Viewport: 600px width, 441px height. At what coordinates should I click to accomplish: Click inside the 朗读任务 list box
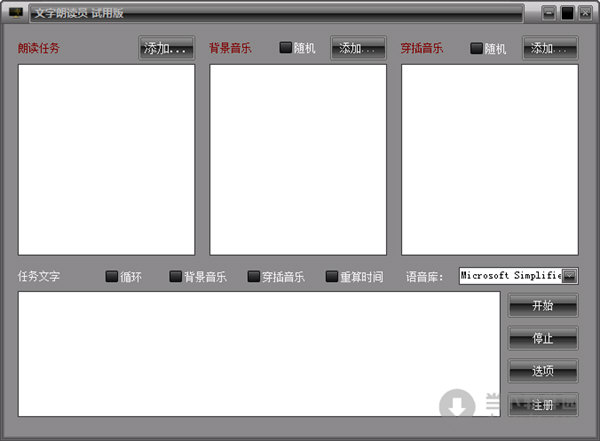point(106,160)
